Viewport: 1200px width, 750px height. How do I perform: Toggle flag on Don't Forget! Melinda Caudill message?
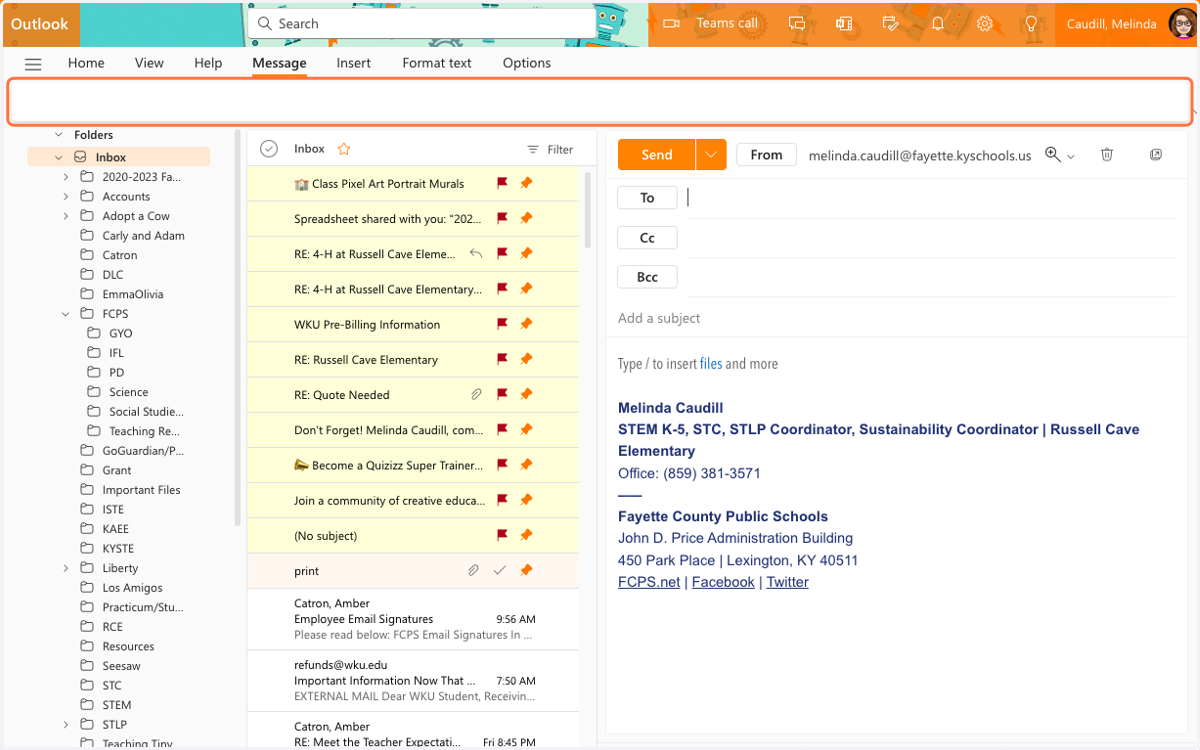[x=503, y=429]
